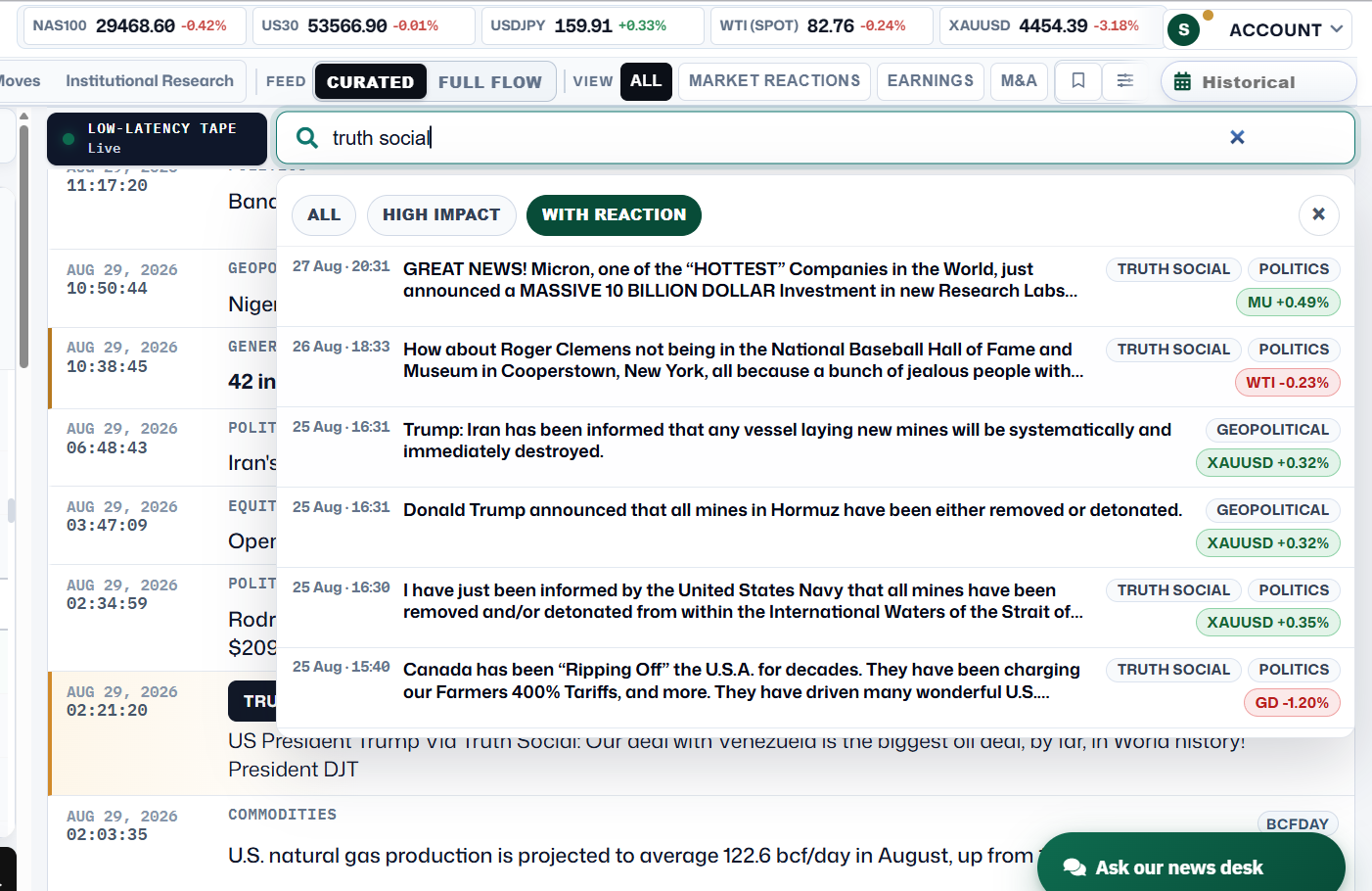Open Institutional Research tab
The image size is (1372, 891).
tap(150, 81)
